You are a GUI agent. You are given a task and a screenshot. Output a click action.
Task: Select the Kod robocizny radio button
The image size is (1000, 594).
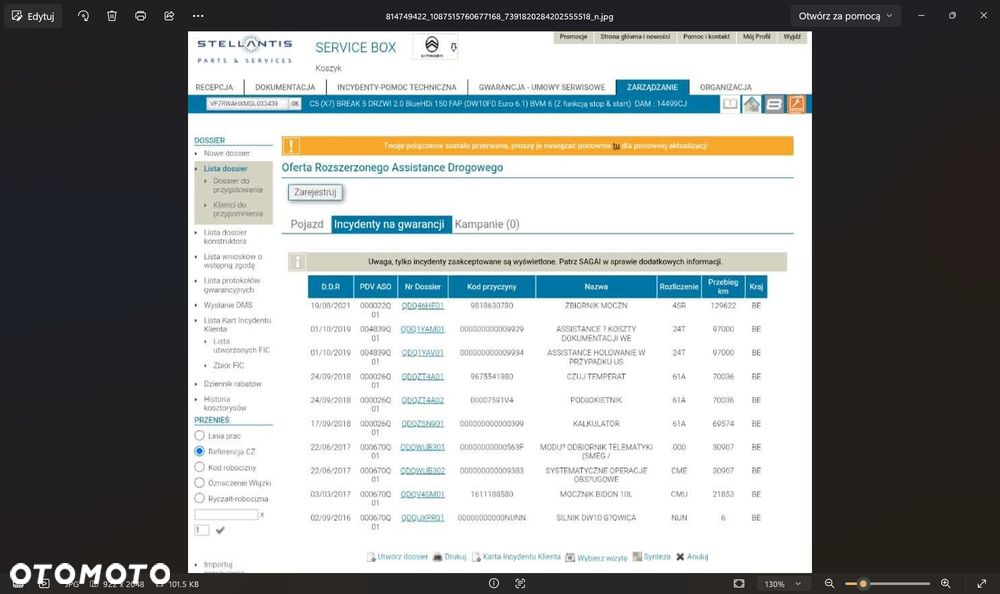tap(200, 467)
